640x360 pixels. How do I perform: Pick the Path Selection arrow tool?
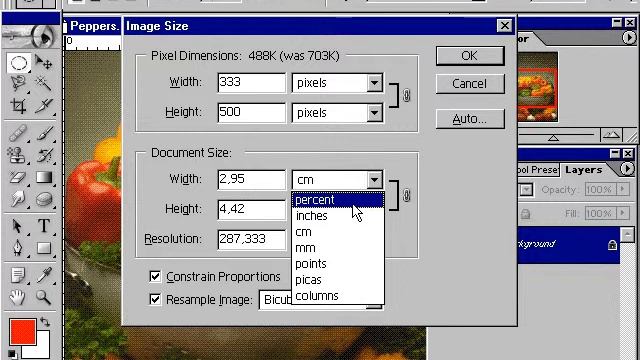coord(18,226)
